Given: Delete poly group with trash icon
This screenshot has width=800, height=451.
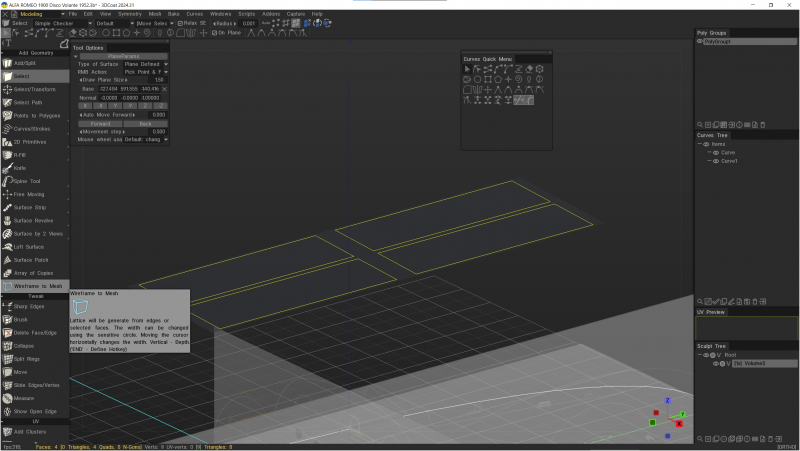Looking at the screenshot, I should click(763, 124).
